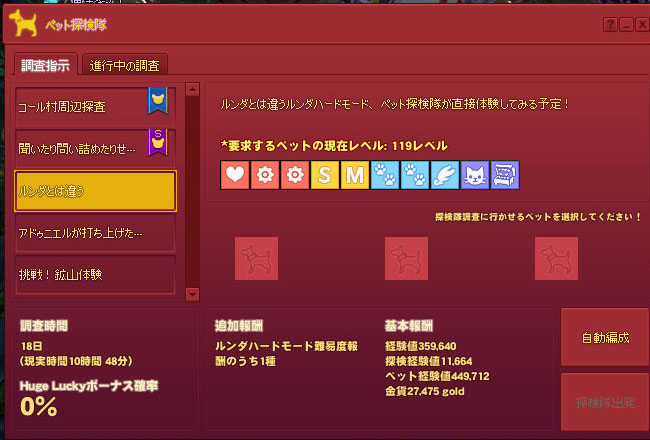The height and width of the screenshot is (440, 650).
Task: Select the highlighted ルンダとは違う mission
Action: pyautogui.click(x=95, y=191)
